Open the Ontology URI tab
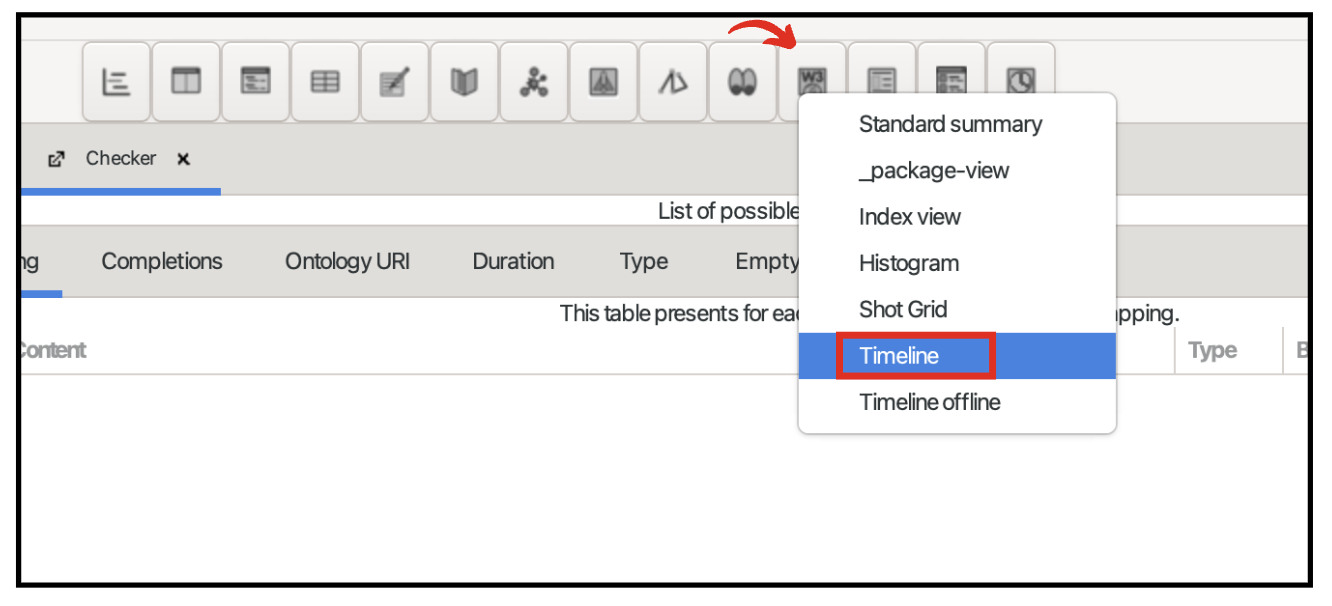The image size is (1332, 606). (x=348, y=262)
